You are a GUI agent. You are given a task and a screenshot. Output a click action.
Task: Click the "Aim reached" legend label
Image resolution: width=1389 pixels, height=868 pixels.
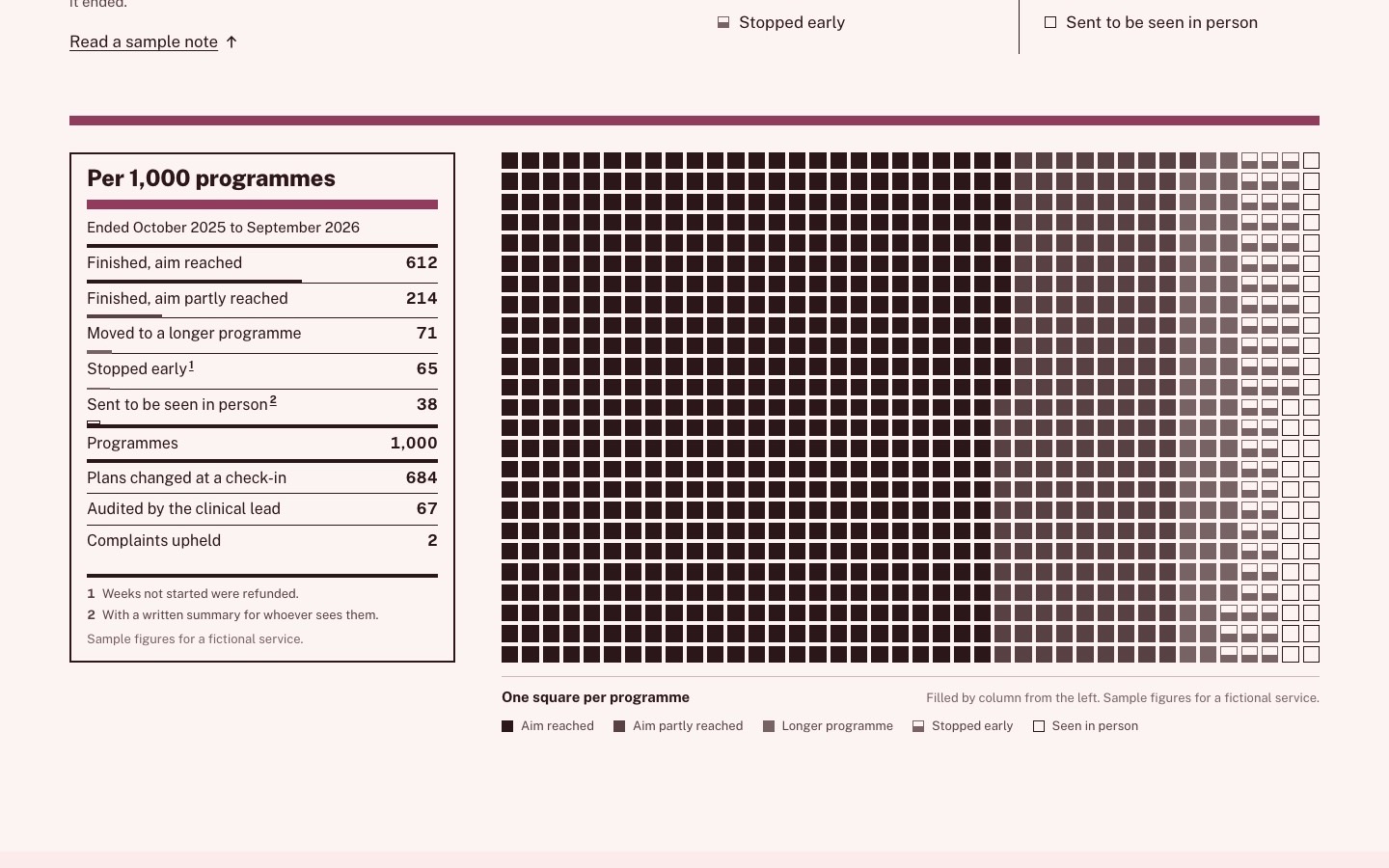pyautogui.click(x=558, y=726)
